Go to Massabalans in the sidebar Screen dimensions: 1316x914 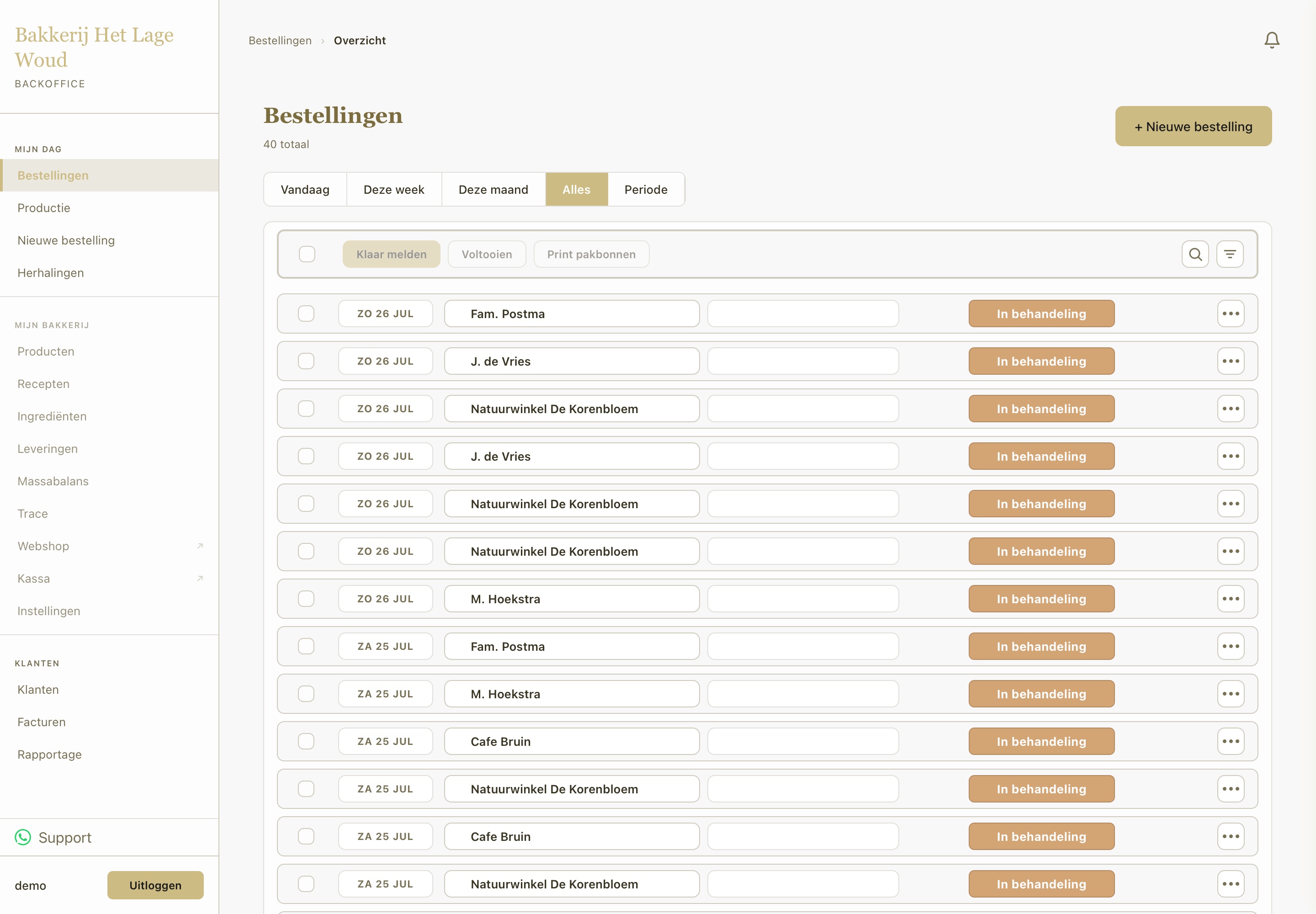(x=109, y=482)
